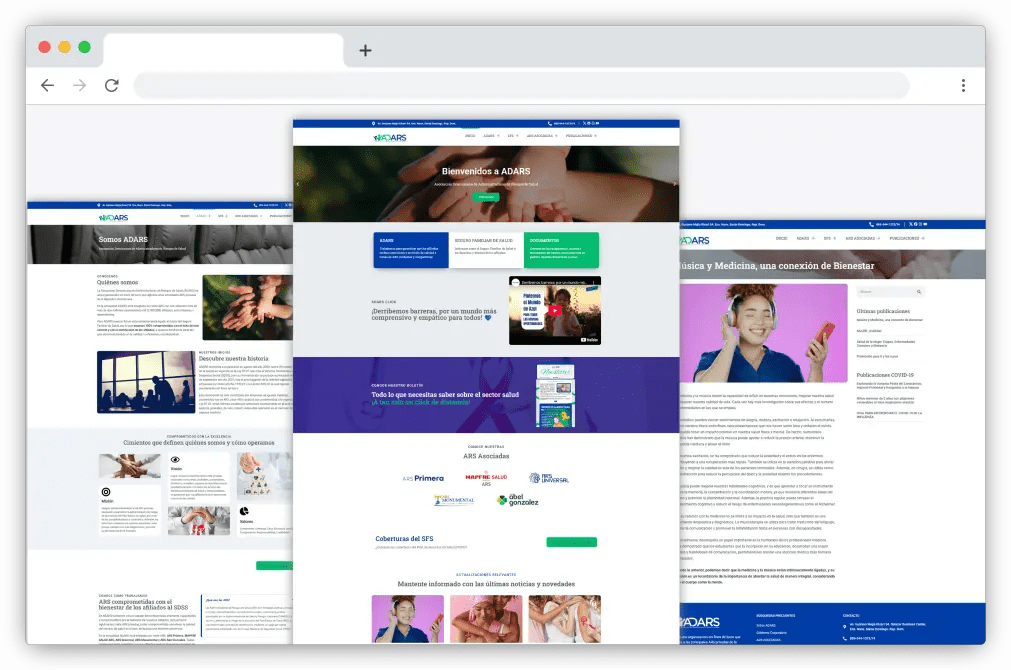Screen dimensions: 1011x670
Task: Click the ARS Primera partner logo
Action: 422,478
